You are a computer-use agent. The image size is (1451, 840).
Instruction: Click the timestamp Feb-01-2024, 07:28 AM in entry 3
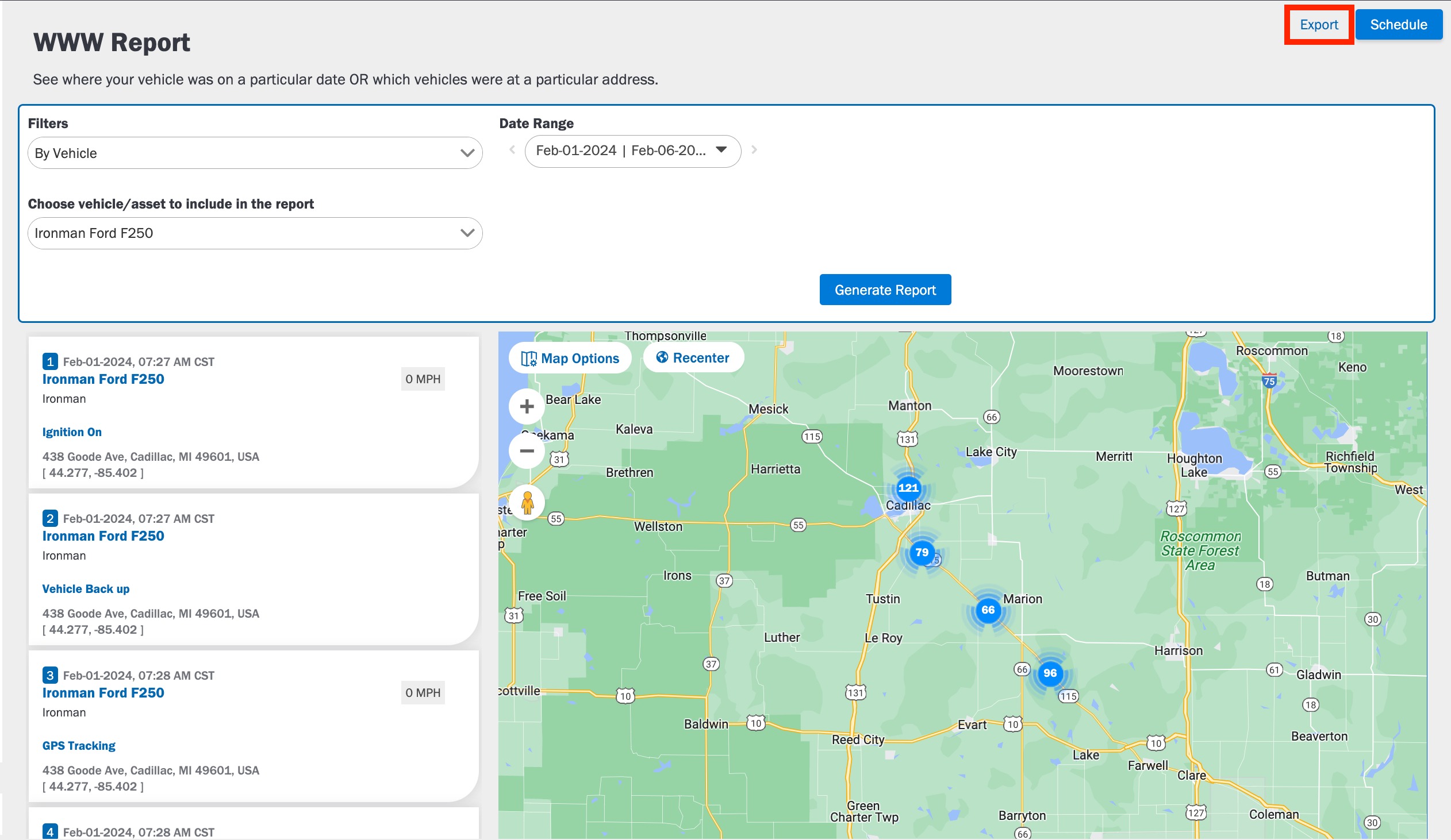pos(138,676)
